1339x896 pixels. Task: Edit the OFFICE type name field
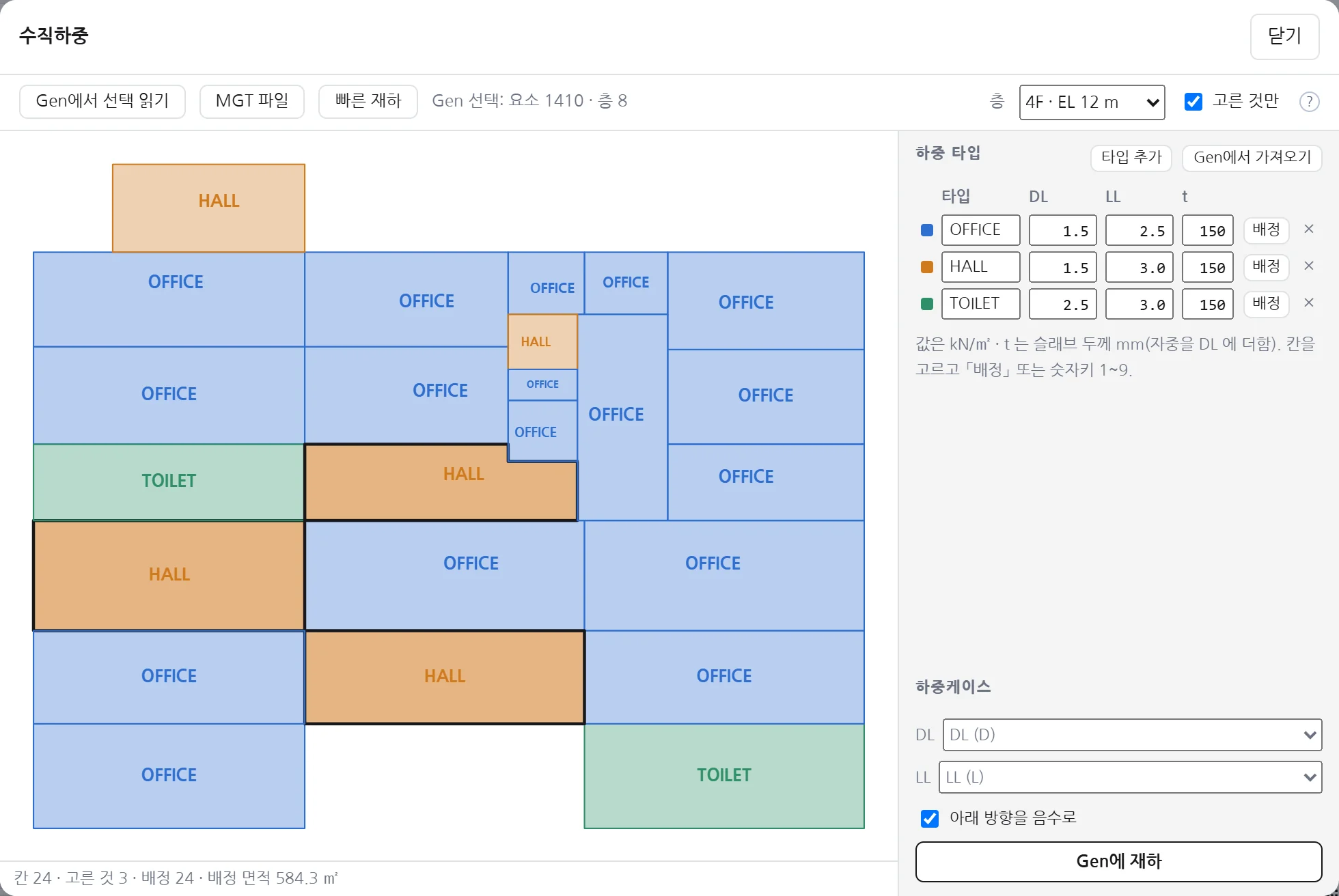pos(980,230)
